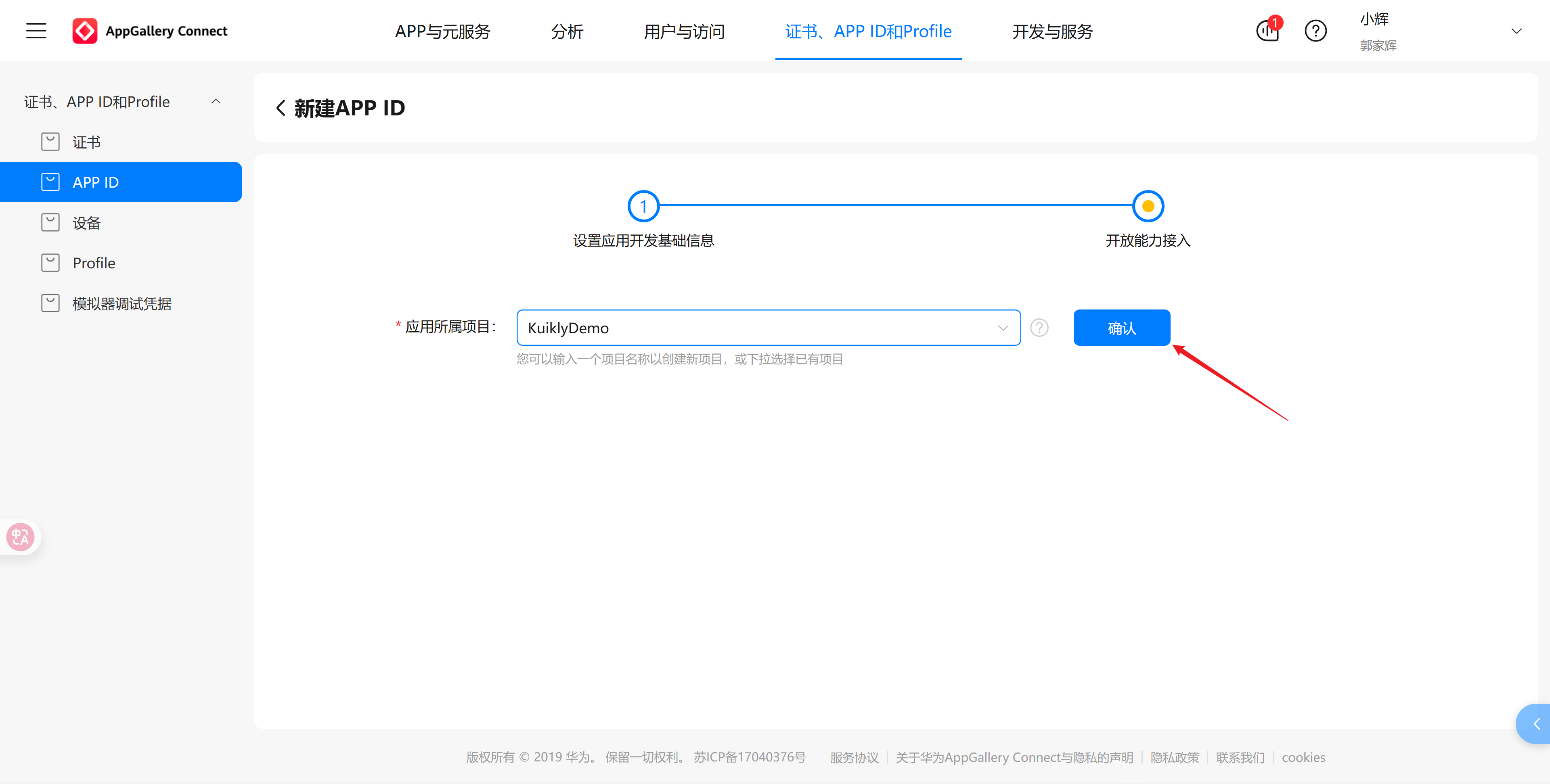The height and width of the screenshot is (784, 1550).
Task: Click the 模拟器调试凭据 sidebar item
Action: (x=120, y=303)
